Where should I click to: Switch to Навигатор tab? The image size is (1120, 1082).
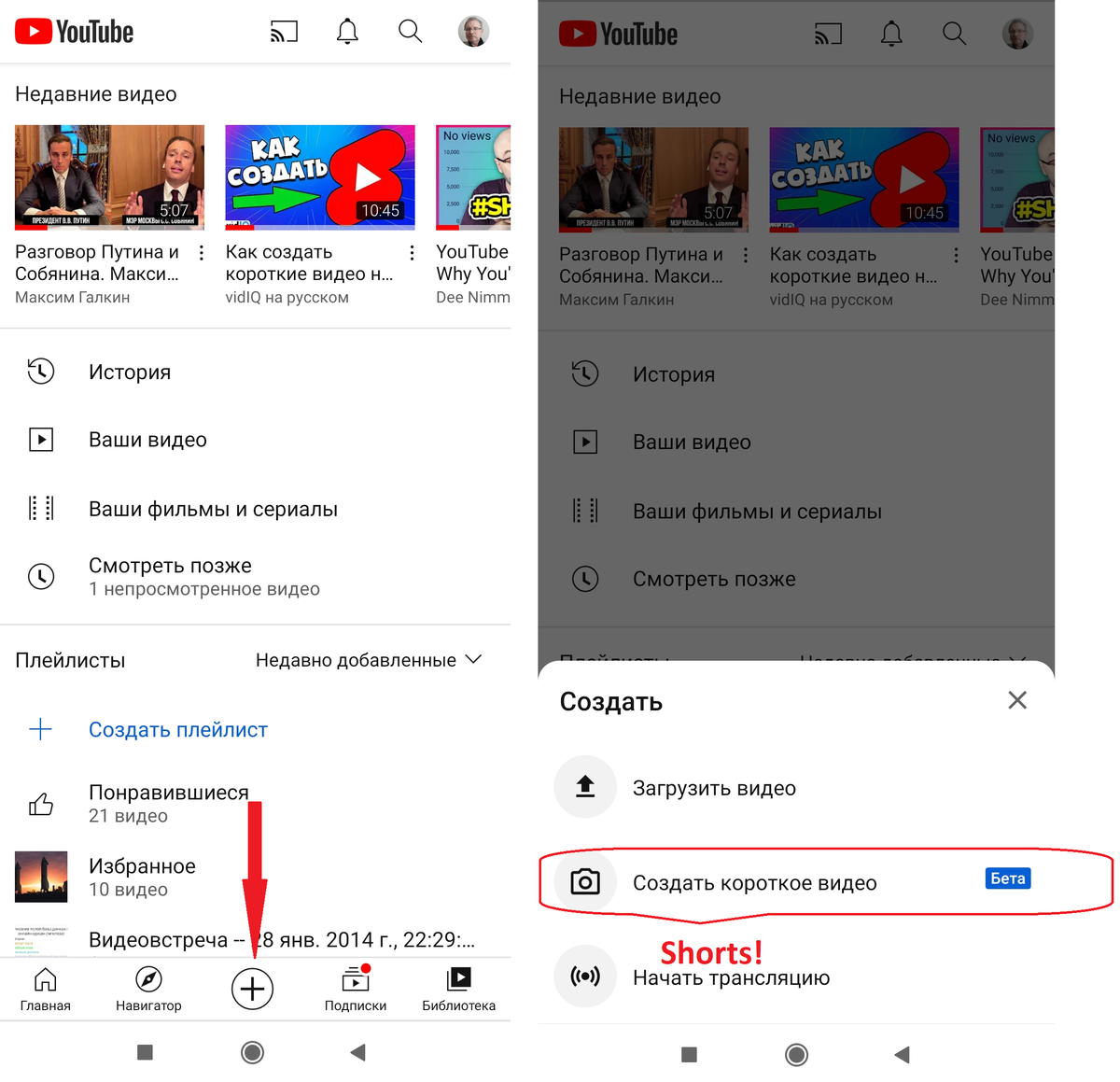click(x=148, y=990)
